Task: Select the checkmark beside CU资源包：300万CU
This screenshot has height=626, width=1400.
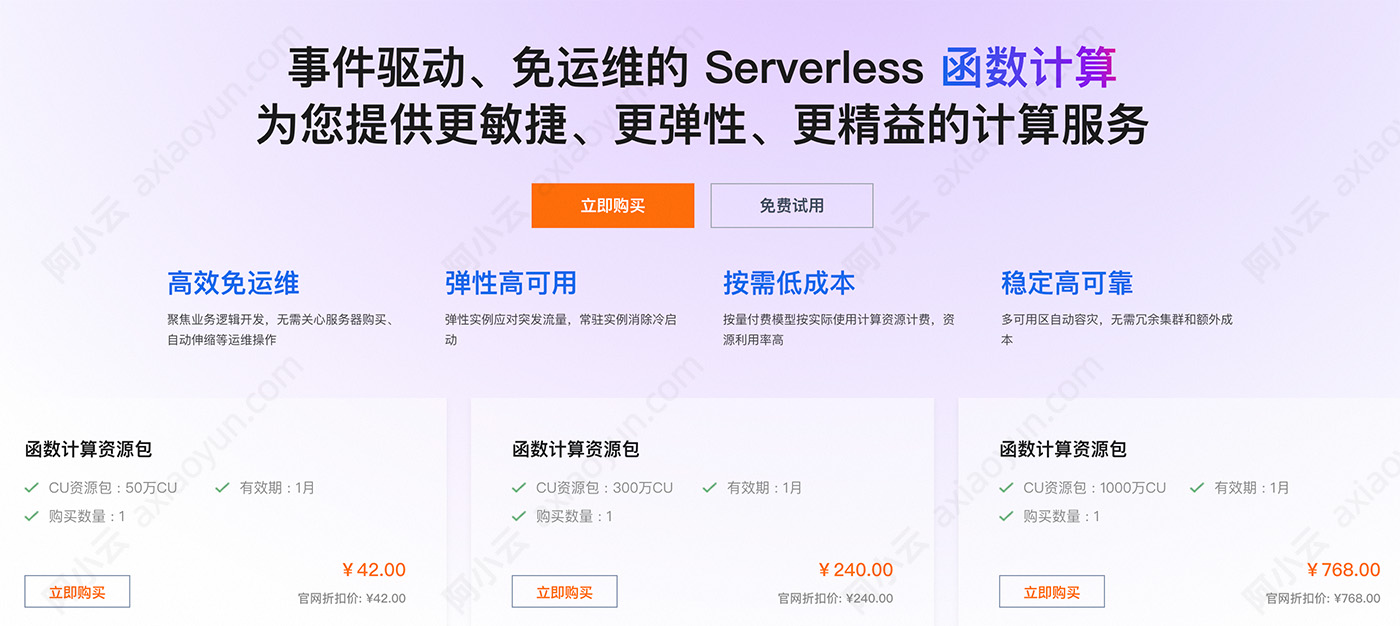Action: tap(519, 488)
